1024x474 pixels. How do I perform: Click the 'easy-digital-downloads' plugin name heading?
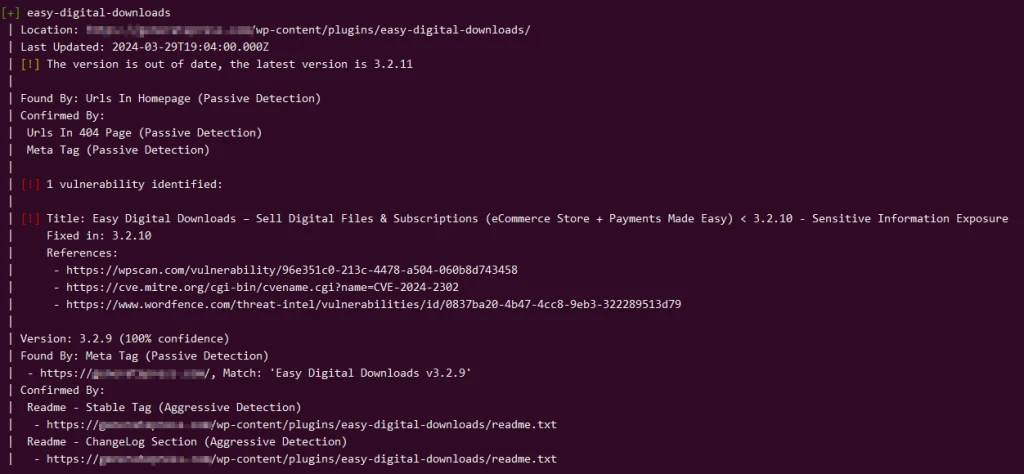tap(98, 13)
